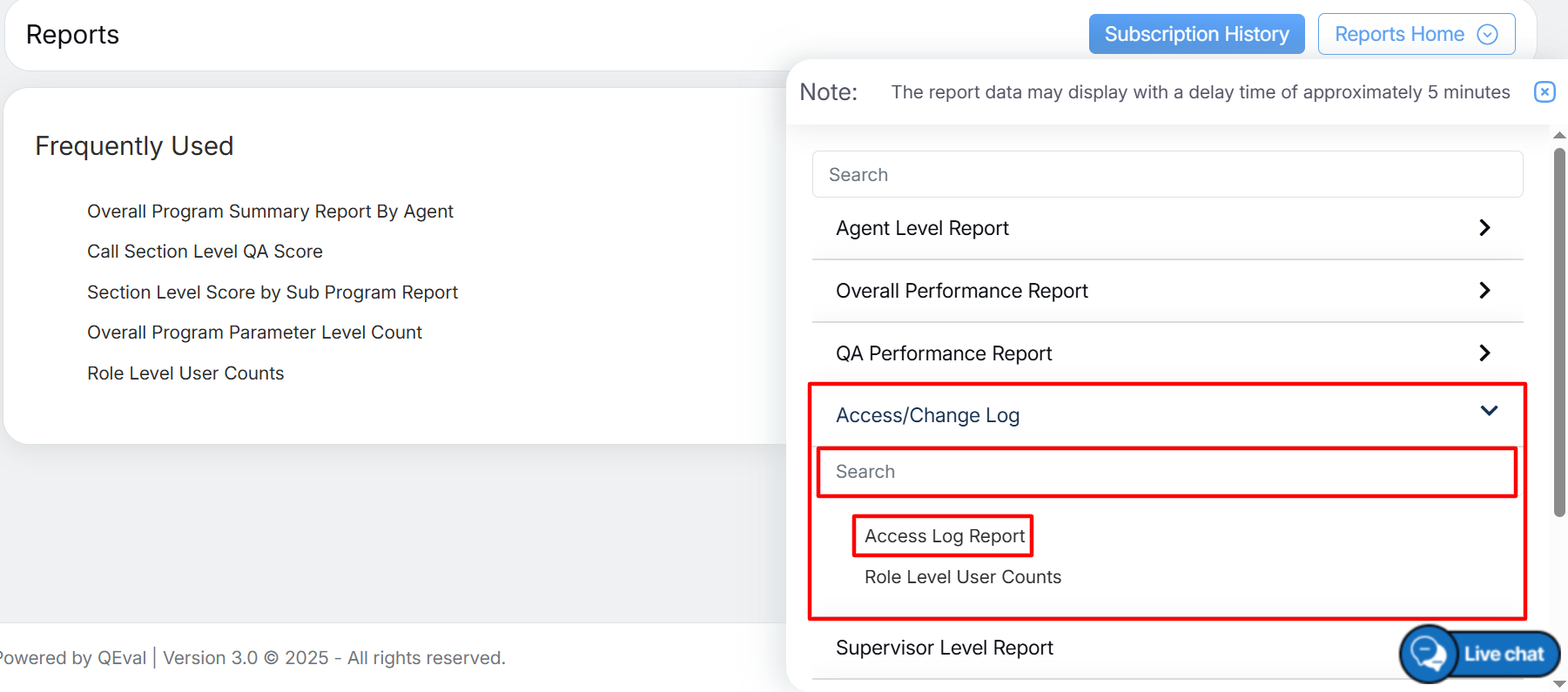Screen dimensions: 1568x692
Task: Open Supervisor Level Report category
Action: coord(944,648)
